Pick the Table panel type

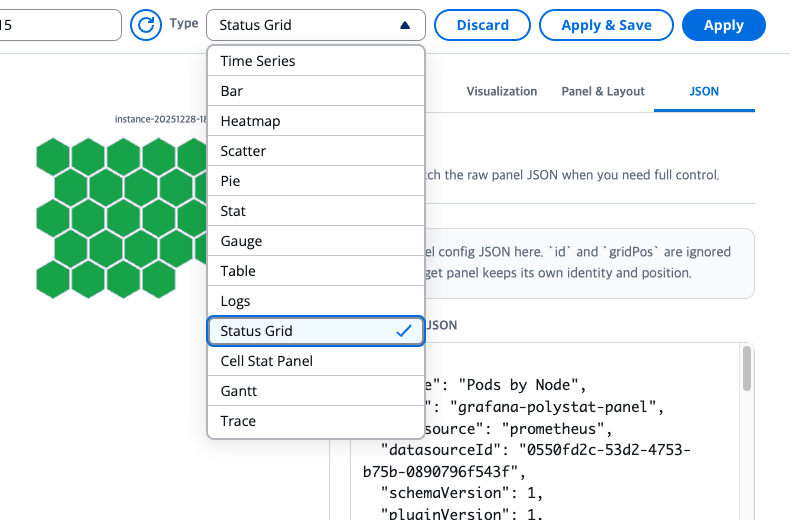pos(316,271)
